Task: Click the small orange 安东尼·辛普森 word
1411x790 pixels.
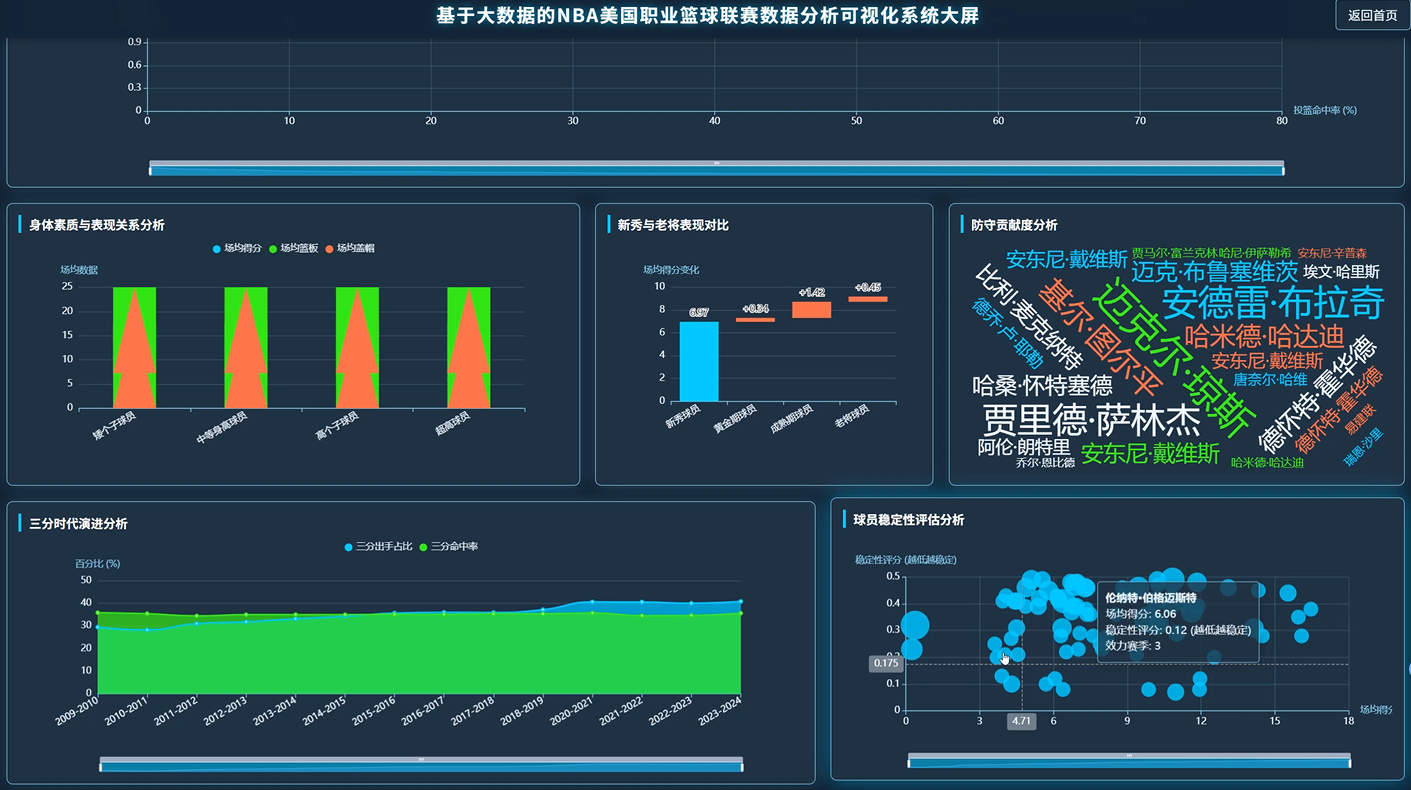Action: point(1332,253)
